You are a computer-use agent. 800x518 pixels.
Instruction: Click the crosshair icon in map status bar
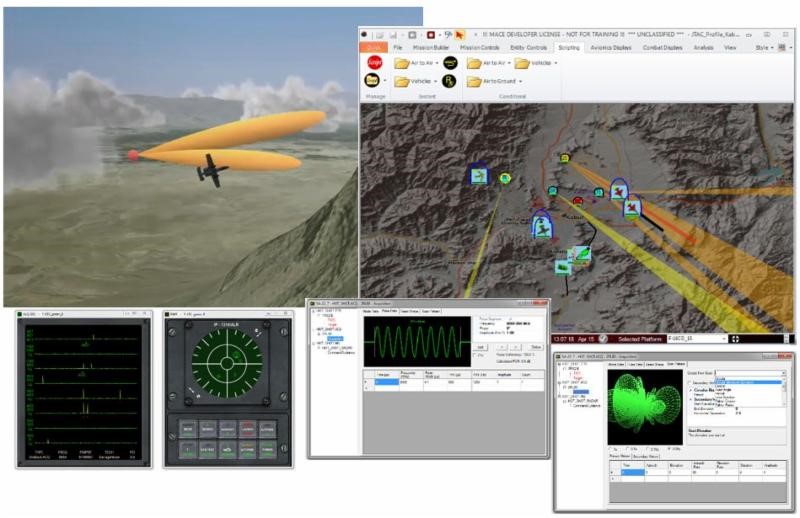pyautogui.click(x=735, y=339)
